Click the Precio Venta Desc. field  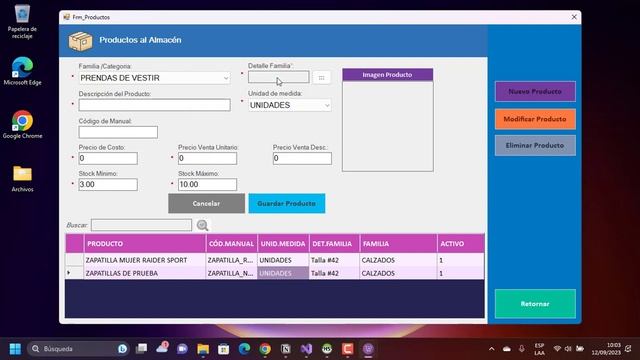tap(302, 158)
